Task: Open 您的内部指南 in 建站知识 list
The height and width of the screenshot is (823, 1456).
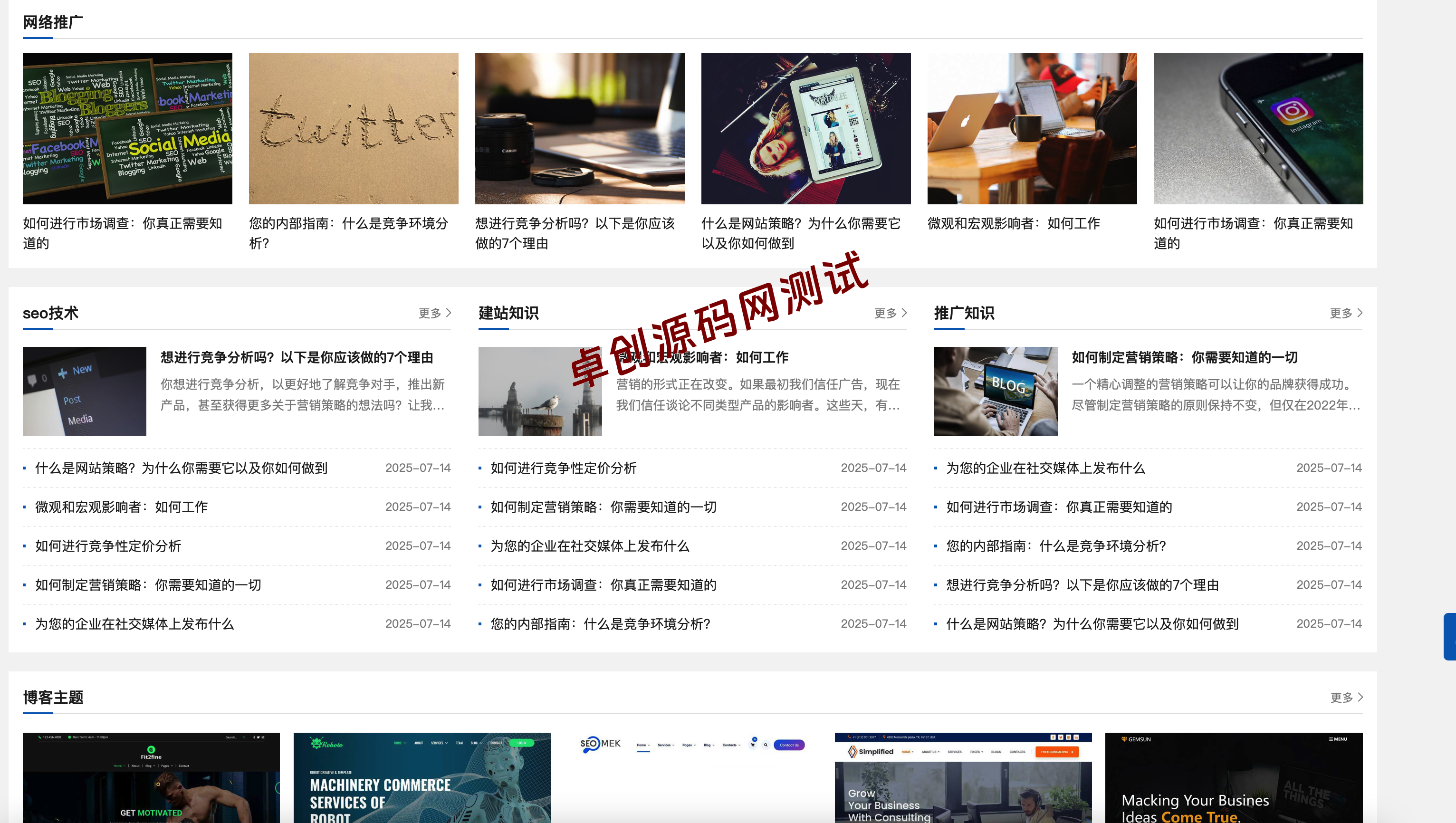Action: pyautogui.click(x=600, y=624)
